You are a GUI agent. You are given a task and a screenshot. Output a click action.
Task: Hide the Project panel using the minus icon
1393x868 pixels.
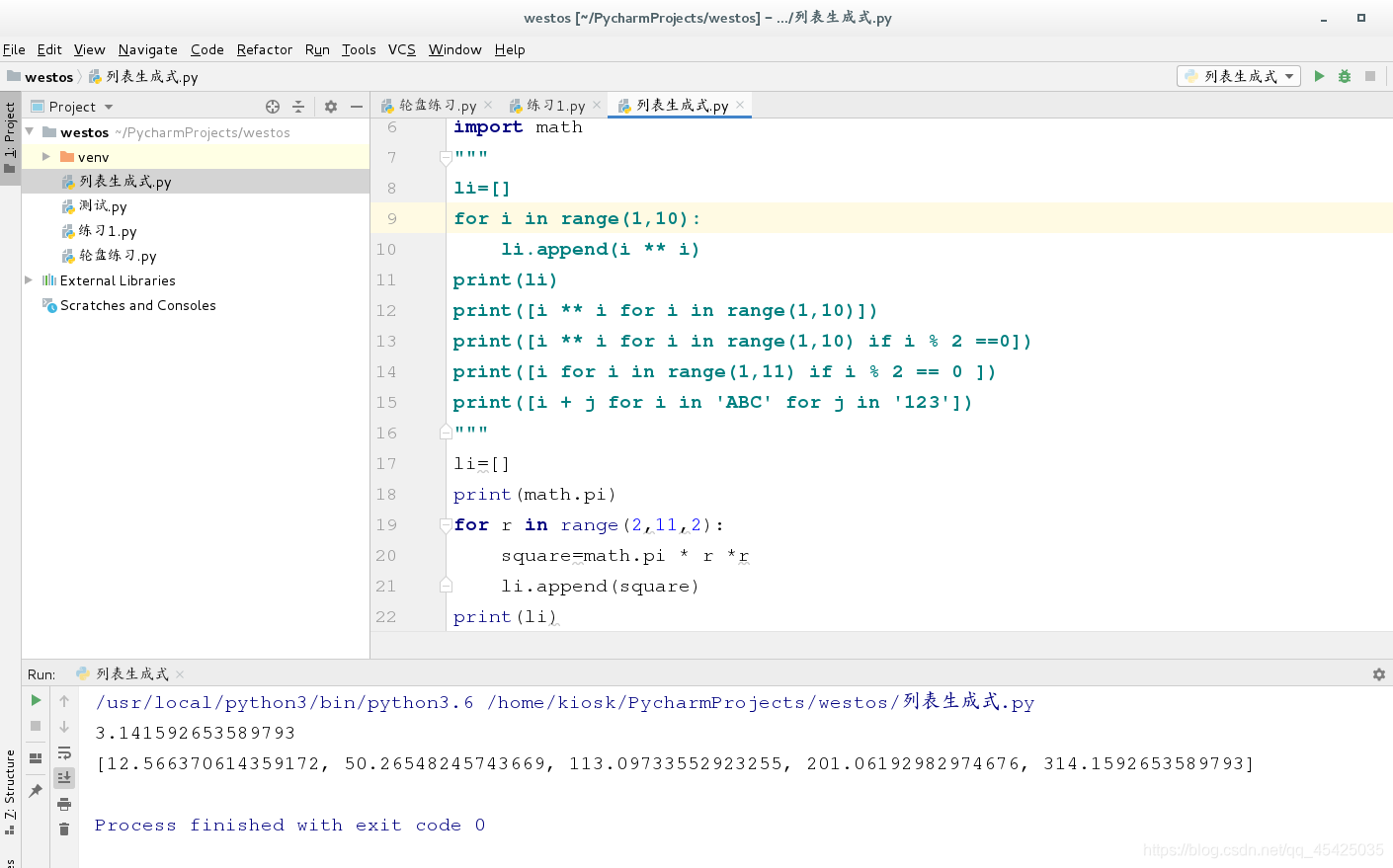[x=357, y=107]
